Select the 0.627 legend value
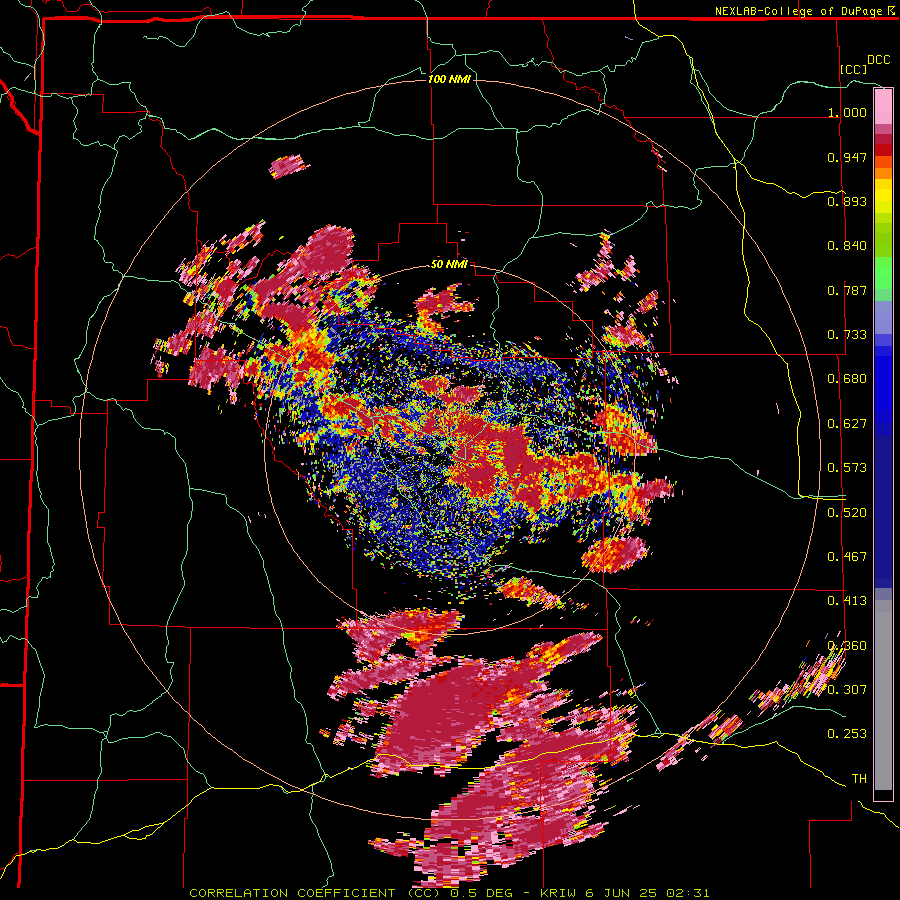Viewport: 900px width, 900px height. click(x=847, y=424)
